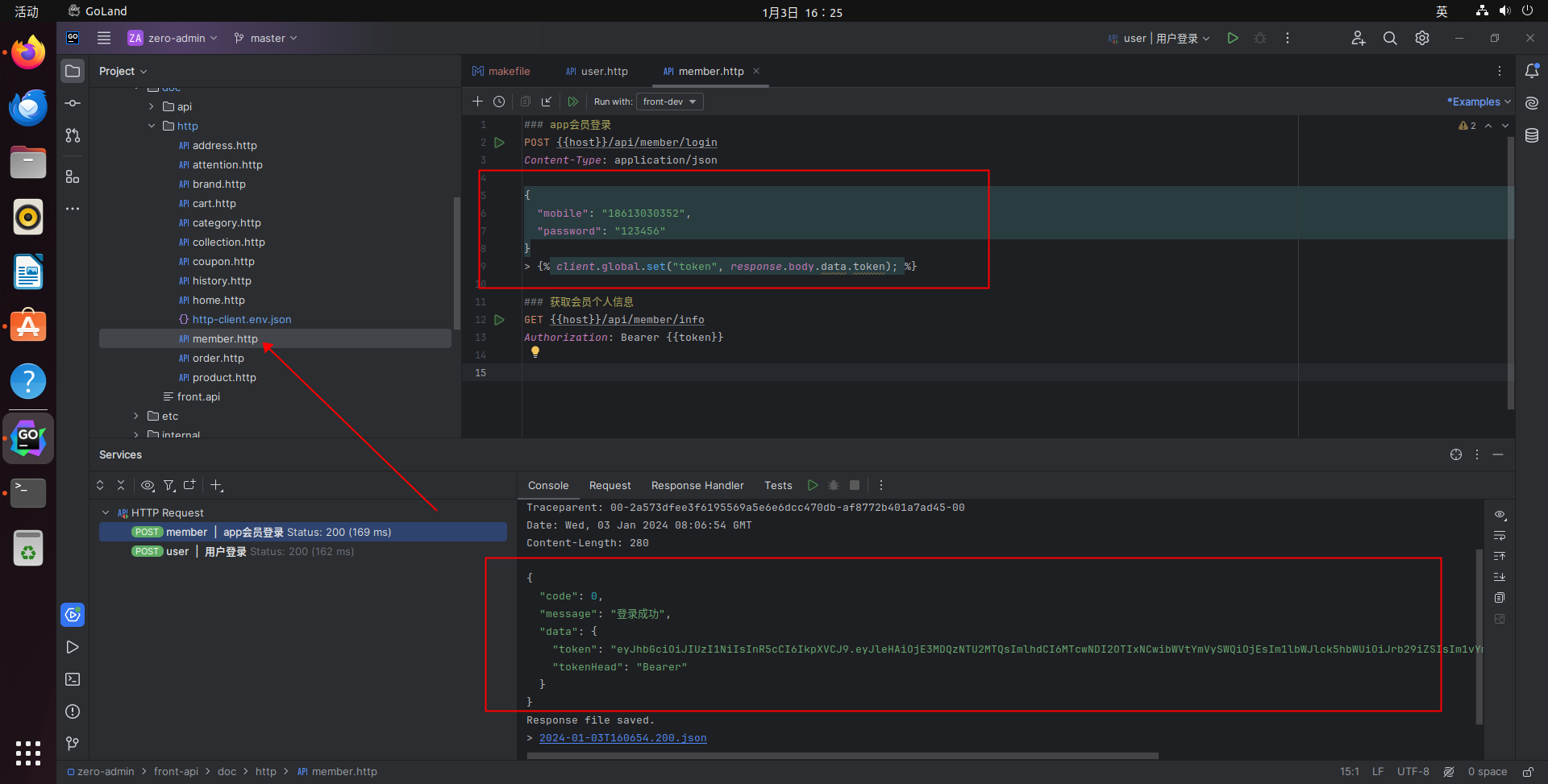Open the Response Handler tab

[x=697, y=485]
